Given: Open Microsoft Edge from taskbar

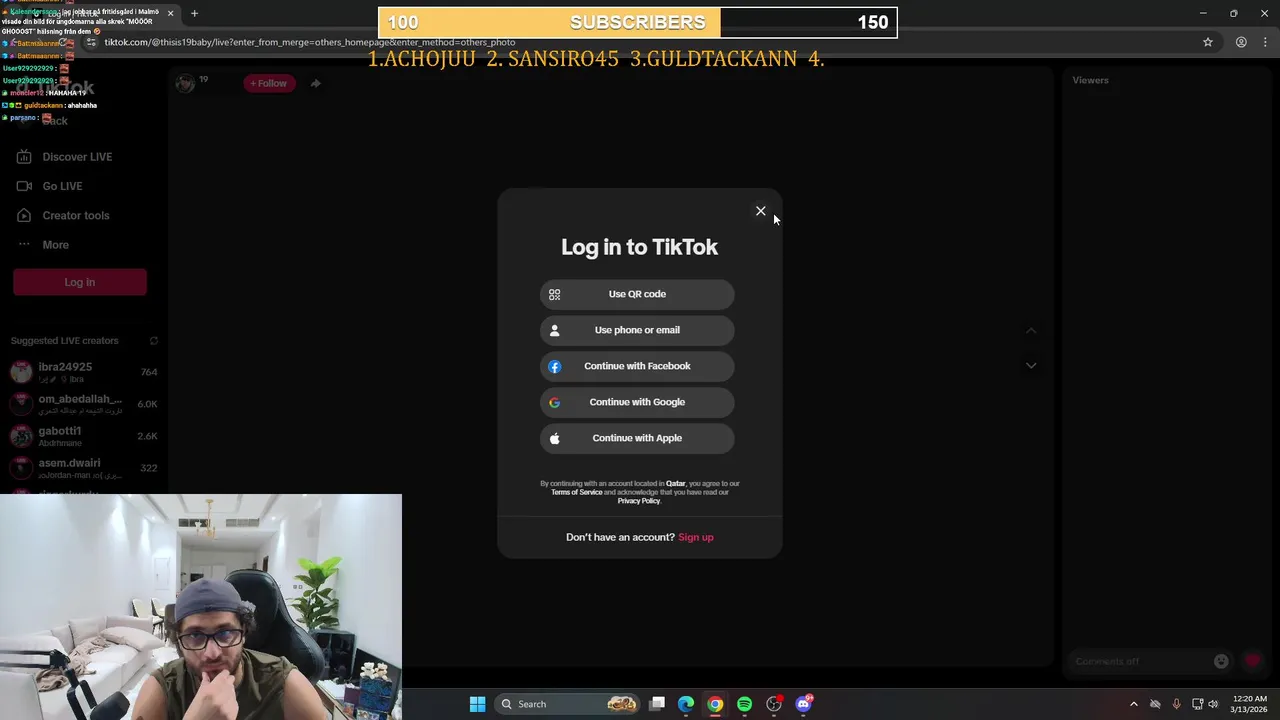Looking at the screenshot, I should [x=686, y=704].
